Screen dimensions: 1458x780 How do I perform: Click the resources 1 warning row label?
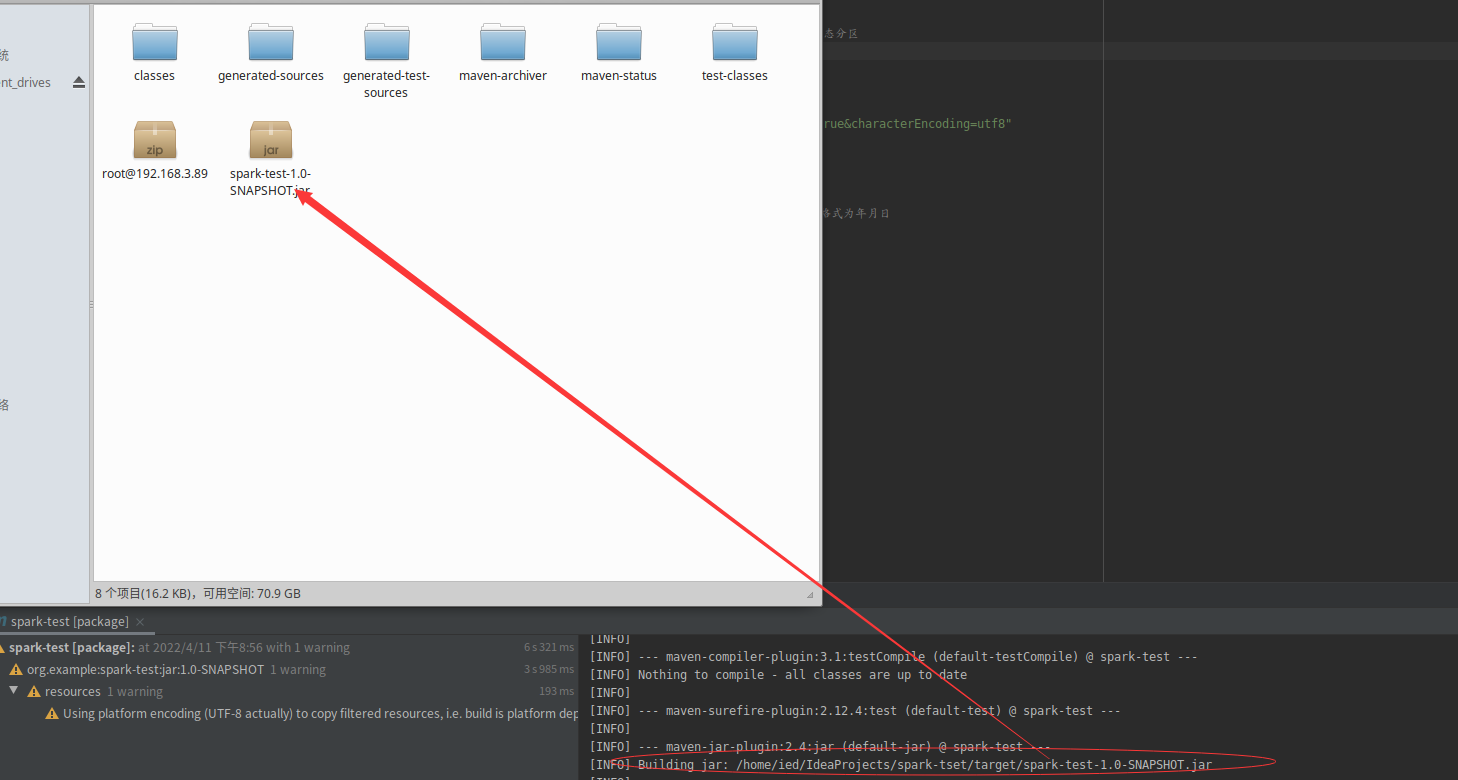click(x=104, y=692)
